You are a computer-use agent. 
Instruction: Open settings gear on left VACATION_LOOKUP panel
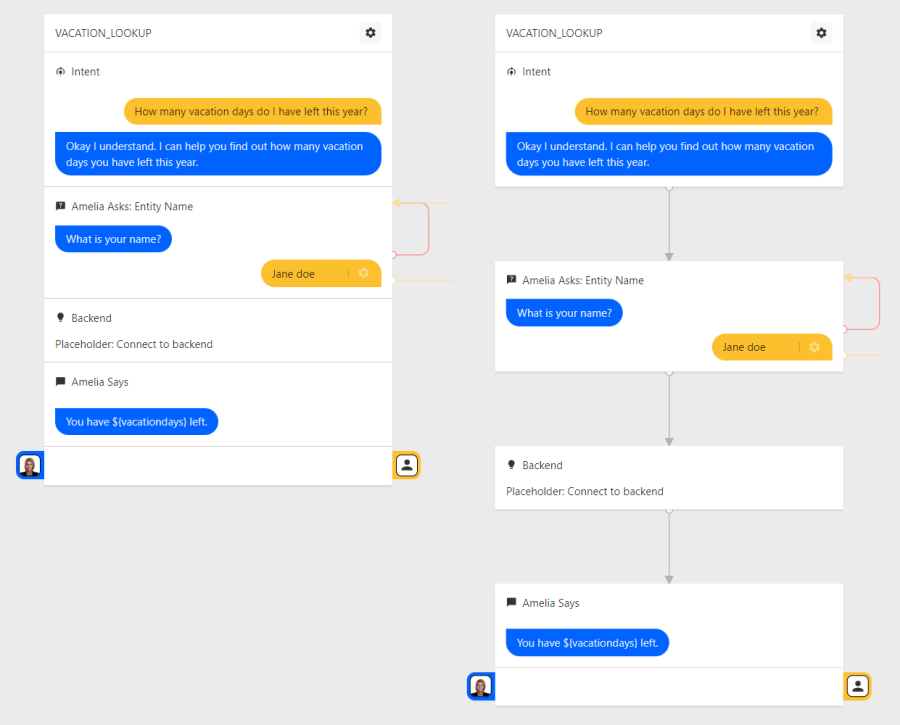click(371, 33)
